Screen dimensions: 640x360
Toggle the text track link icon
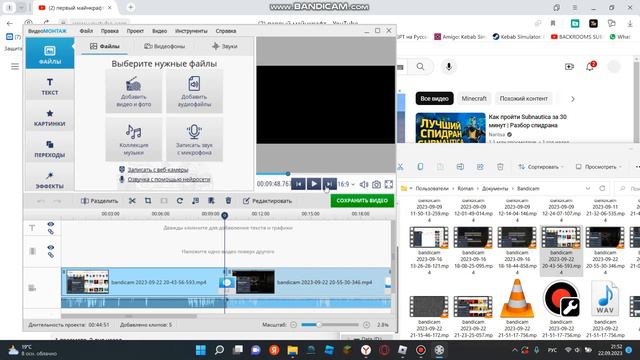51,231
